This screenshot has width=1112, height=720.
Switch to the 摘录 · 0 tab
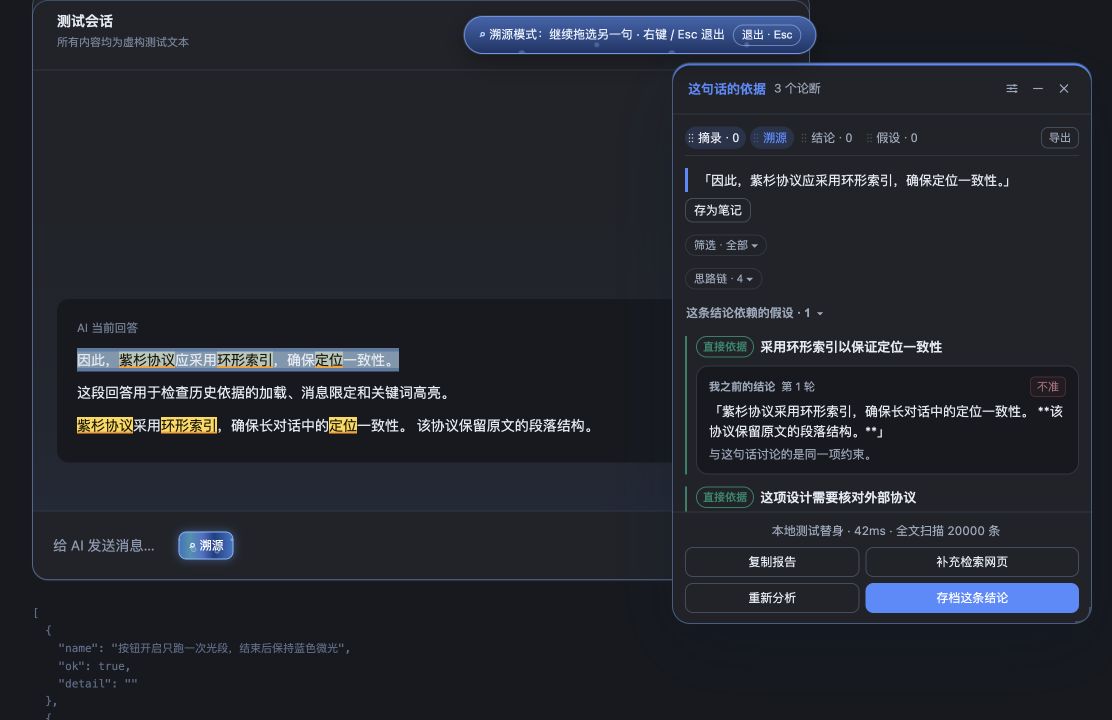(714, 138)
